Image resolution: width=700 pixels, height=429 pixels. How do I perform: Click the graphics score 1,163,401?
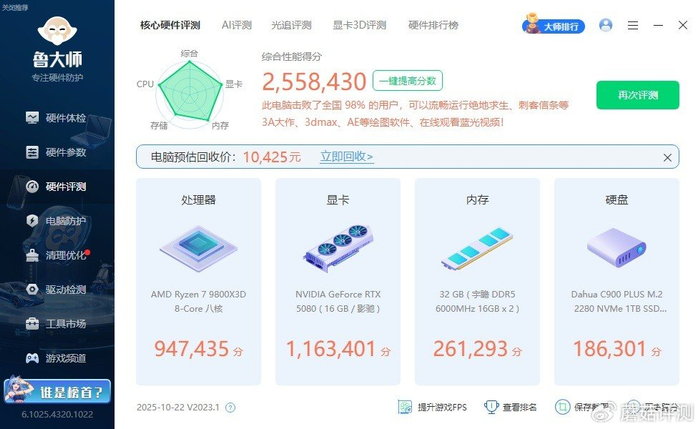[x=331, y=349]
